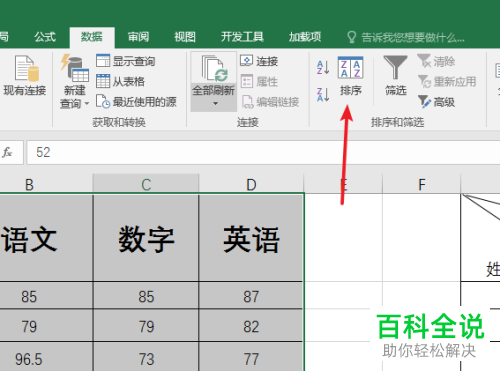Click 编辑链接 (Edit Links)
The image size is (500, 371).
tap(270, 102)
